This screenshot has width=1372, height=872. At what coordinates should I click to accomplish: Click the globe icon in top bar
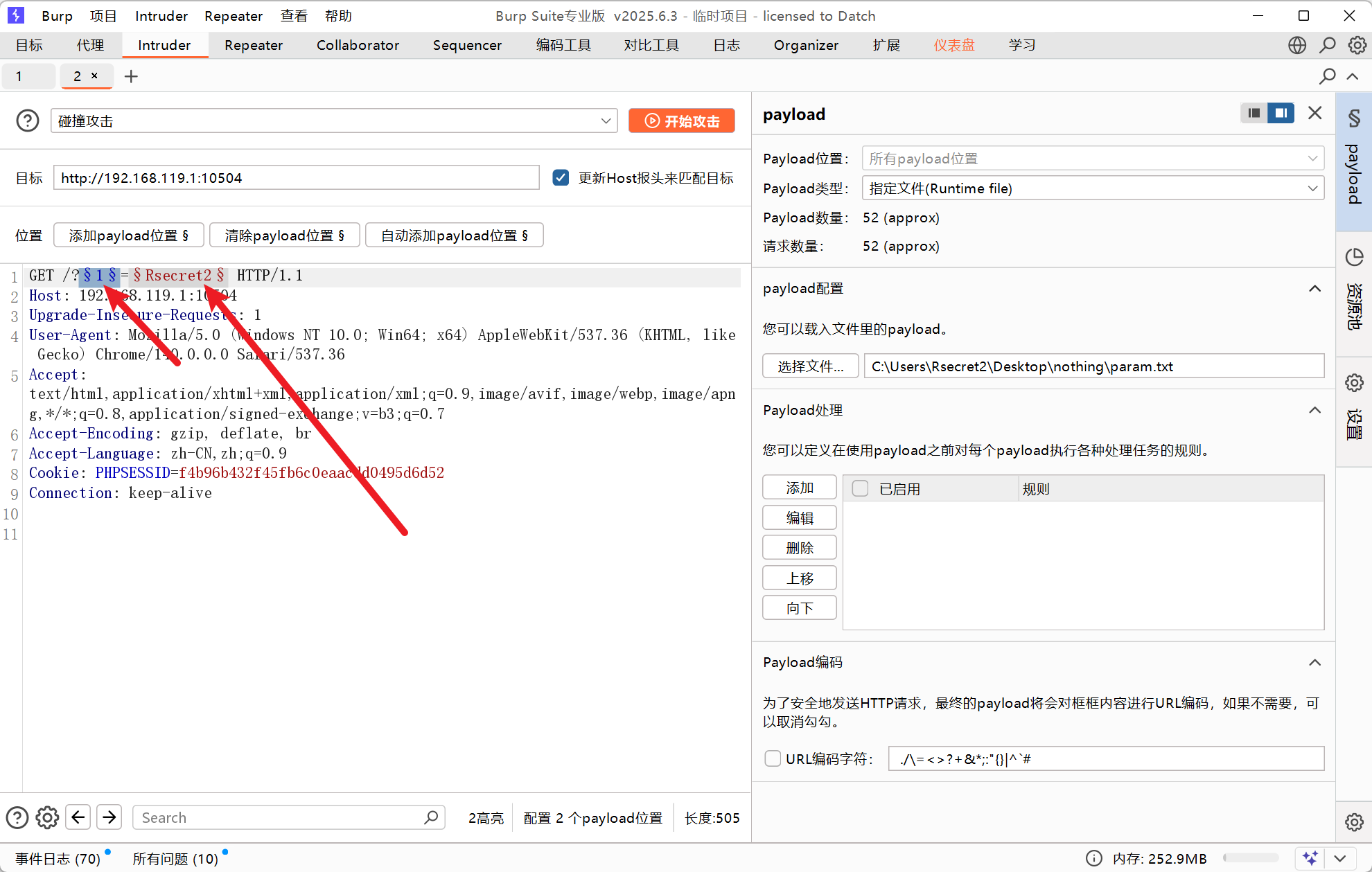coord(1296,46)
